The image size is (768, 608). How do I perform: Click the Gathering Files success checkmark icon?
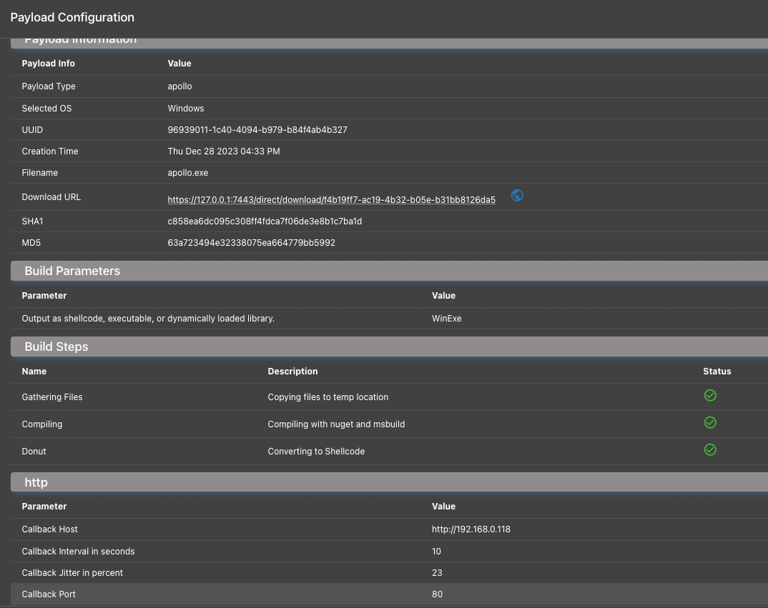point(710,395)
